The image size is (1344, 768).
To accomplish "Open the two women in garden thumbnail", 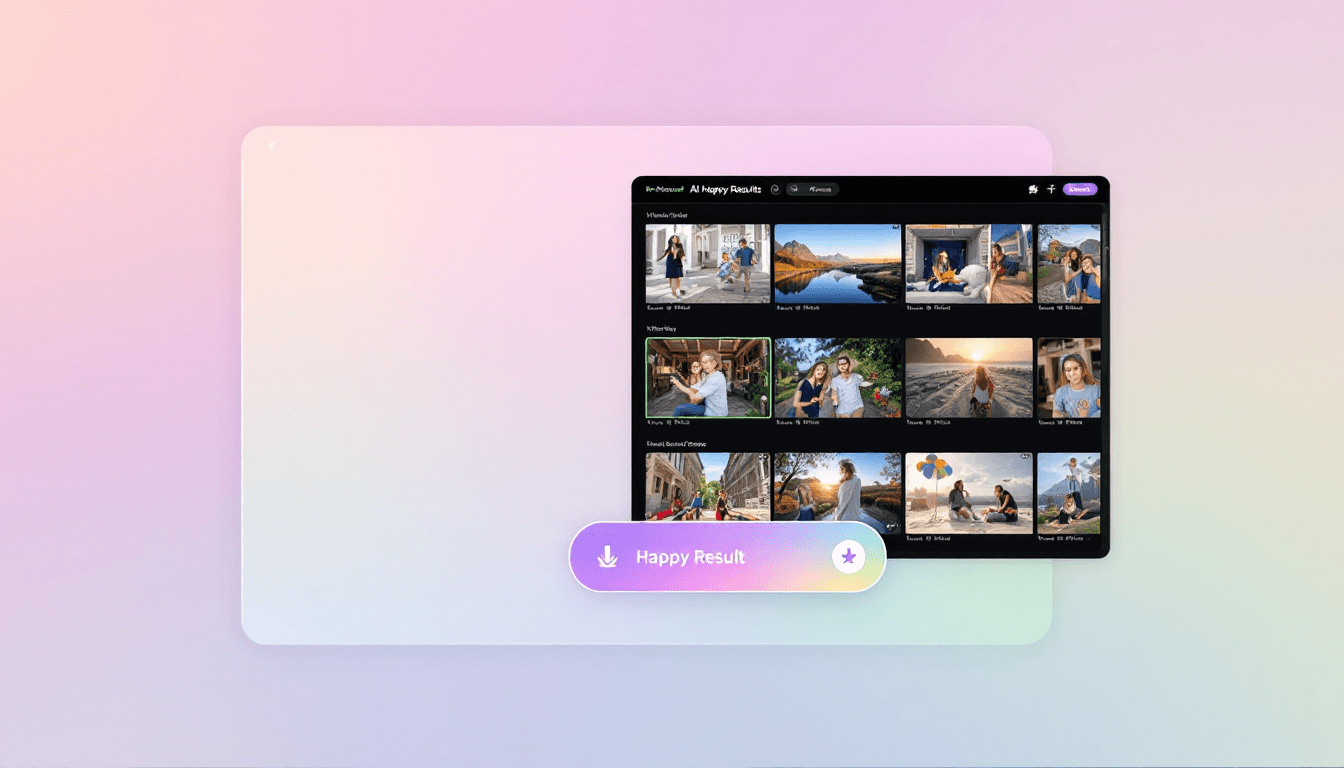I will [837, 377].
